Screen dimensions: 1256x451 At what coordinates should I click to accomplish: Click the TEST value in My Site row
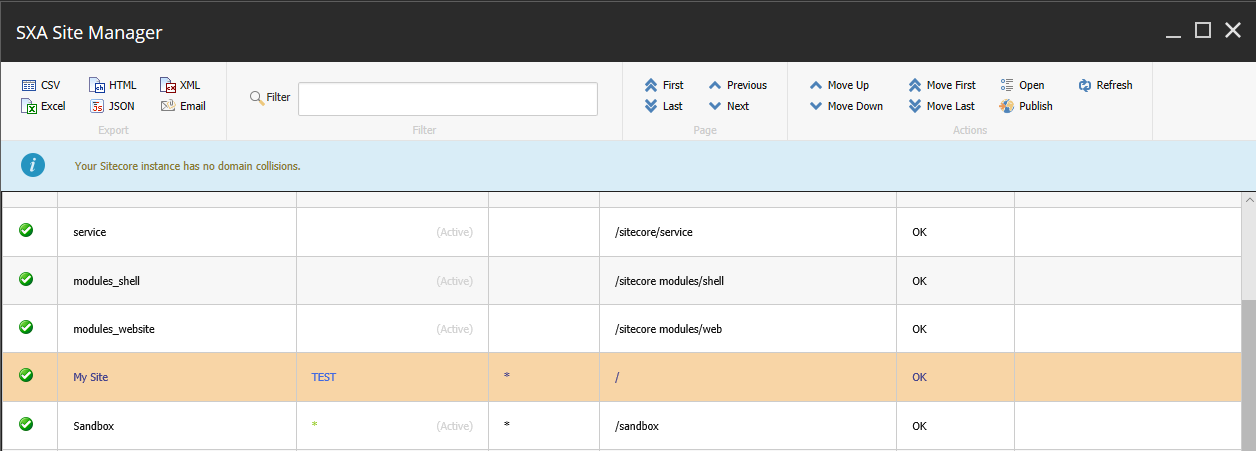click(x=324, y=377)
